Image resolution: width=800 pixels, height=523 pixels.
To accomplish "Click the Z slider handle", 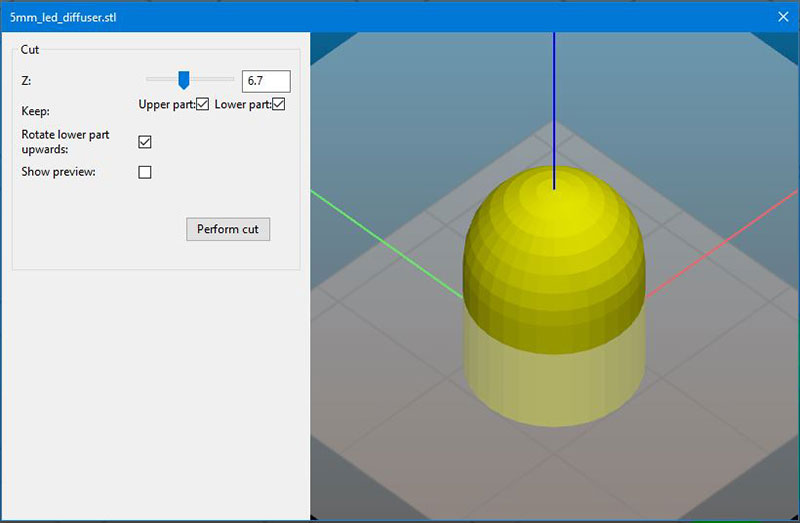I will (x=183, y=80).
